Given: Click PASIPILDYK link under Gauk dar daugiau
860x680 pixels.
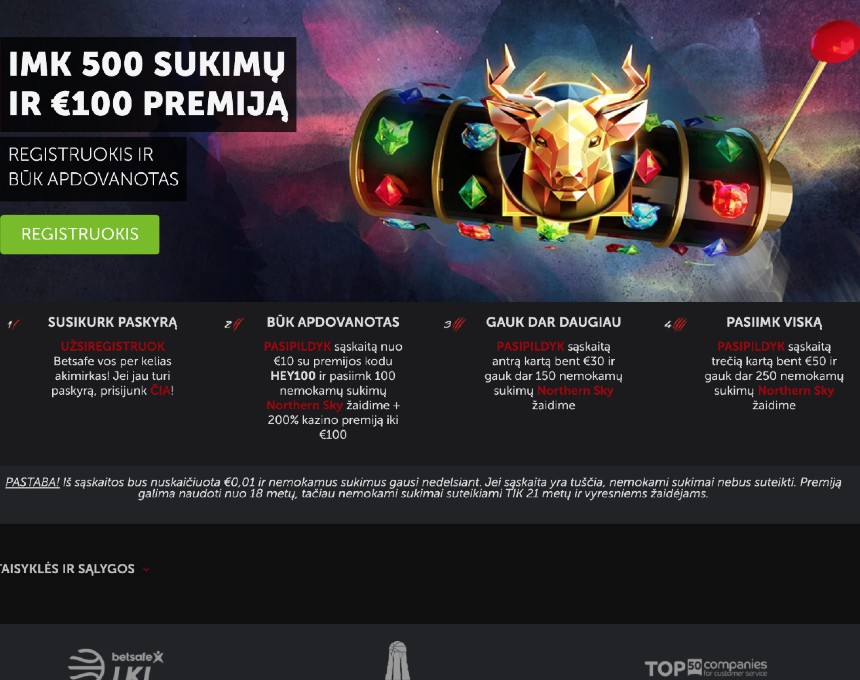Looking at the screenshot, I should (530, 347).
